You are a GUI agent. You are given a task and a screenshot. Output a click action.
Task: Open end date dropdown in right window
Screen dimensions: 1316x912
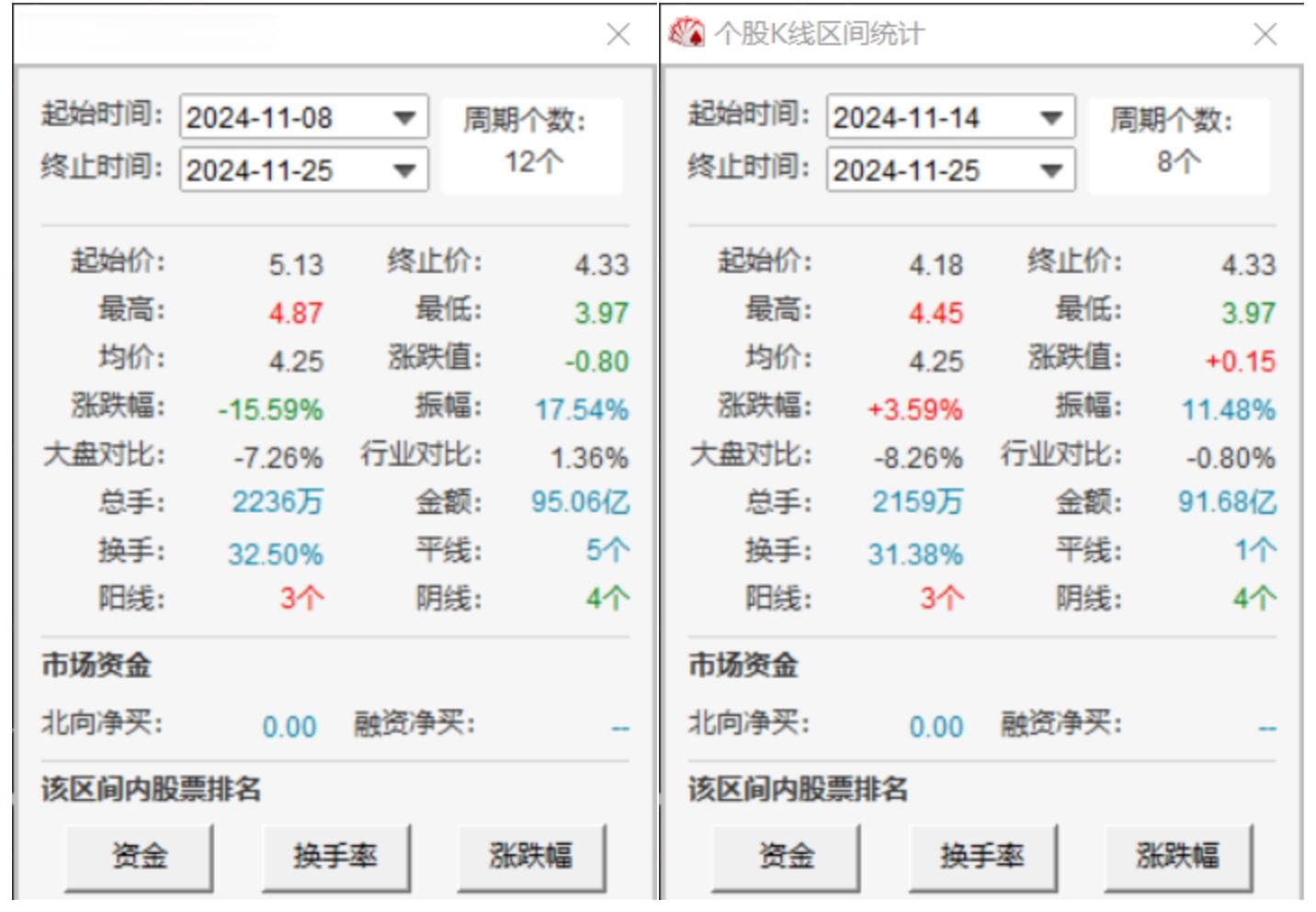point(1051,170)
